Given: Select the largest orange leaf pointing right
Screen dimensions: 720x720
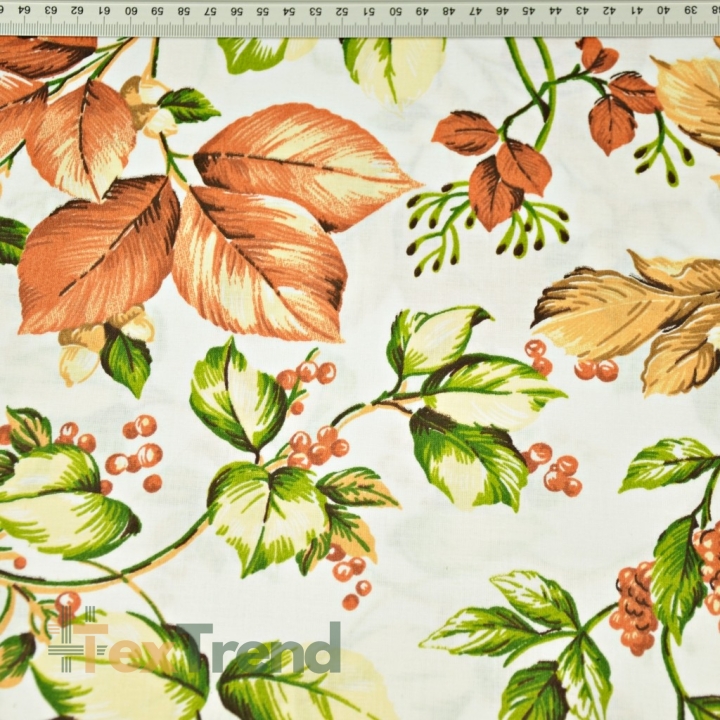Looking at the screenshot, I should 307,166.
